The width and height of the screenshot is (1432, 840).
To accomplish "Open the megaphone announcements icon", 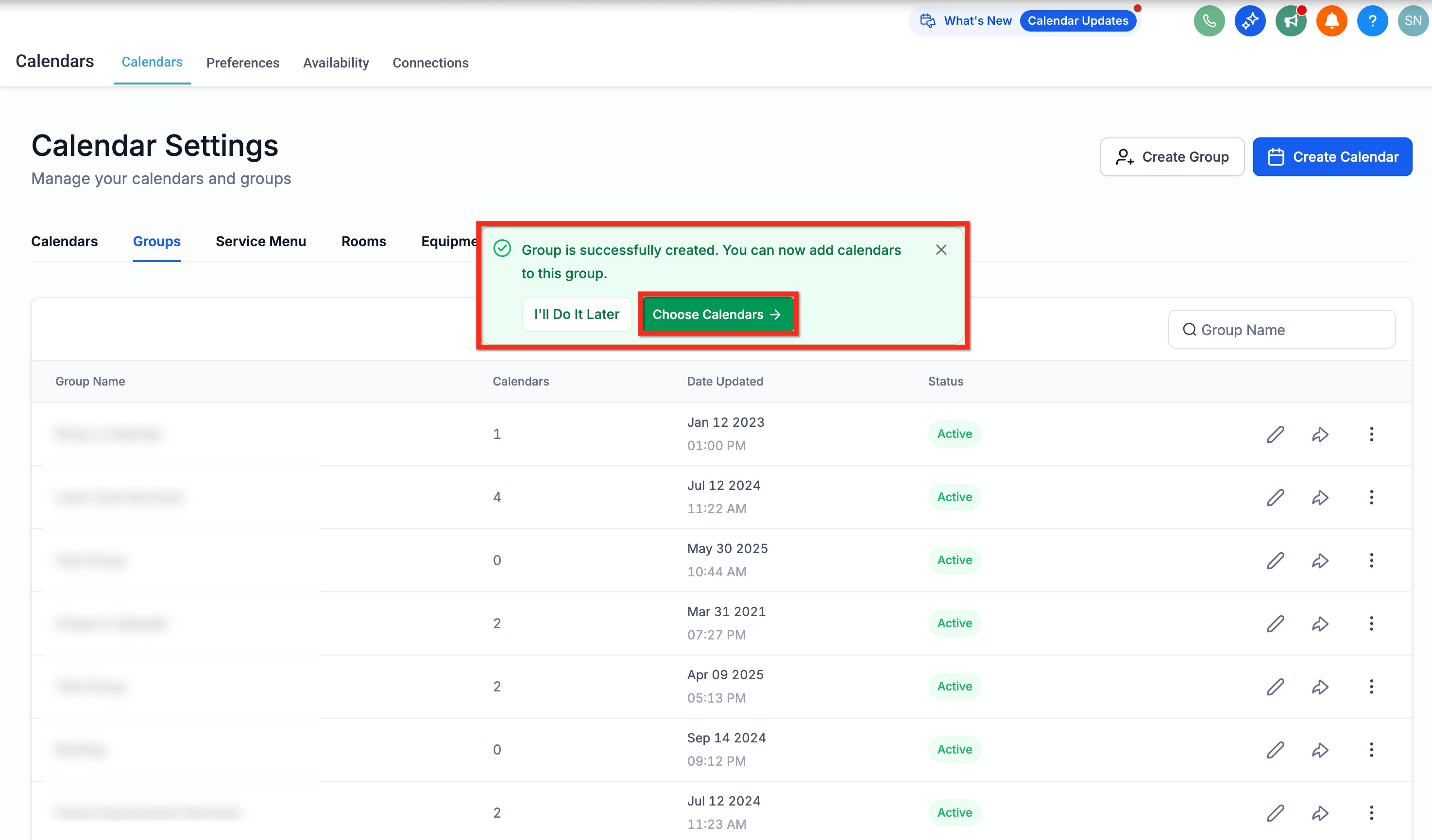I will coord(1291,21).
